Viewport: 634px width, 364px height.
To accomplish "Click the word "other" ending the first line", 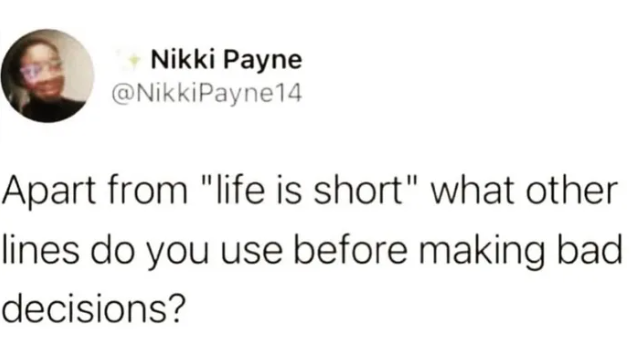I will 572,190.
